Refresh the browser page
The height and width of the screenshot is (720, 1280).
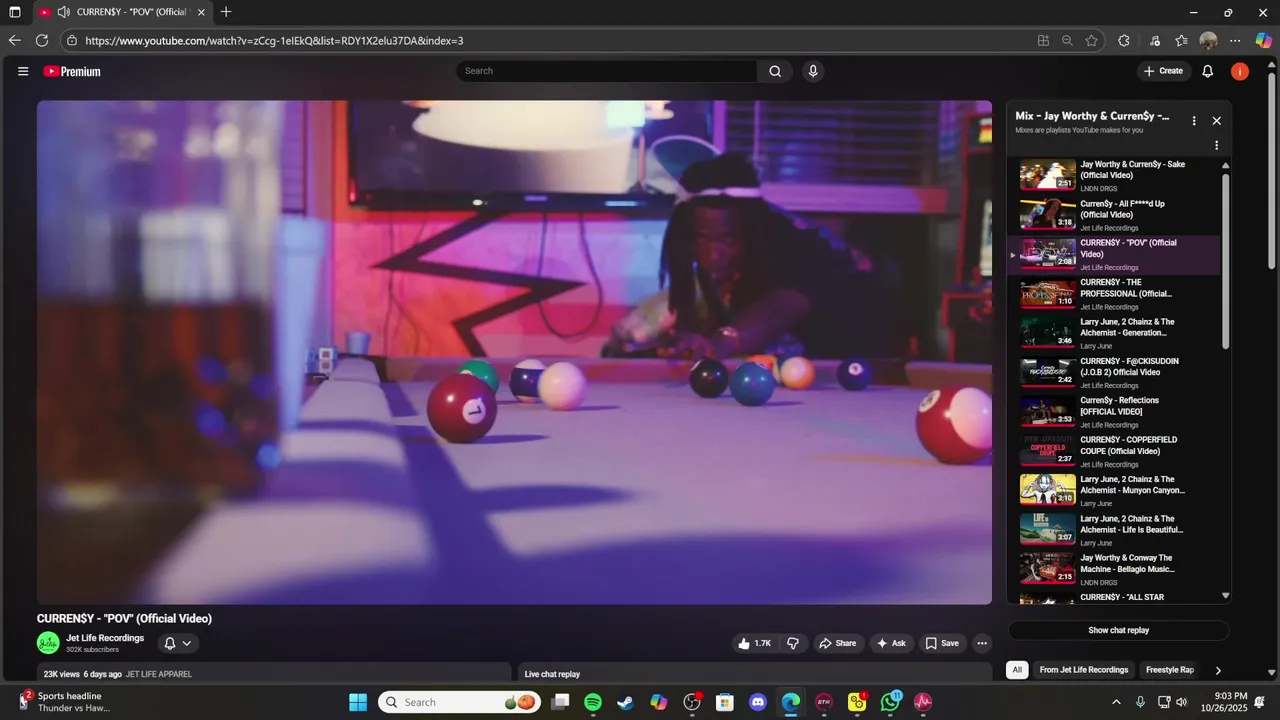(x=42, y=41)
